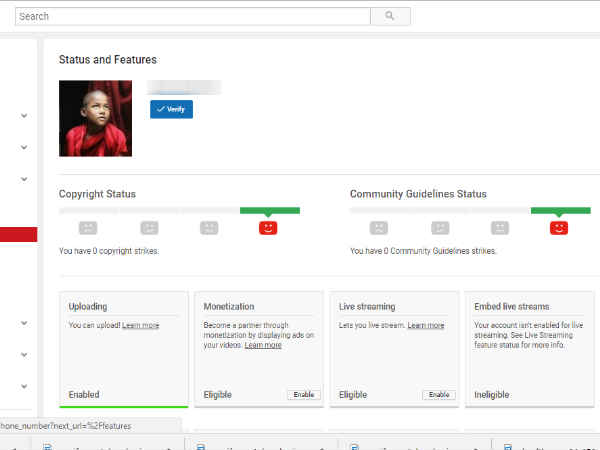Click the search magnifier button

(x=390, y=16)
